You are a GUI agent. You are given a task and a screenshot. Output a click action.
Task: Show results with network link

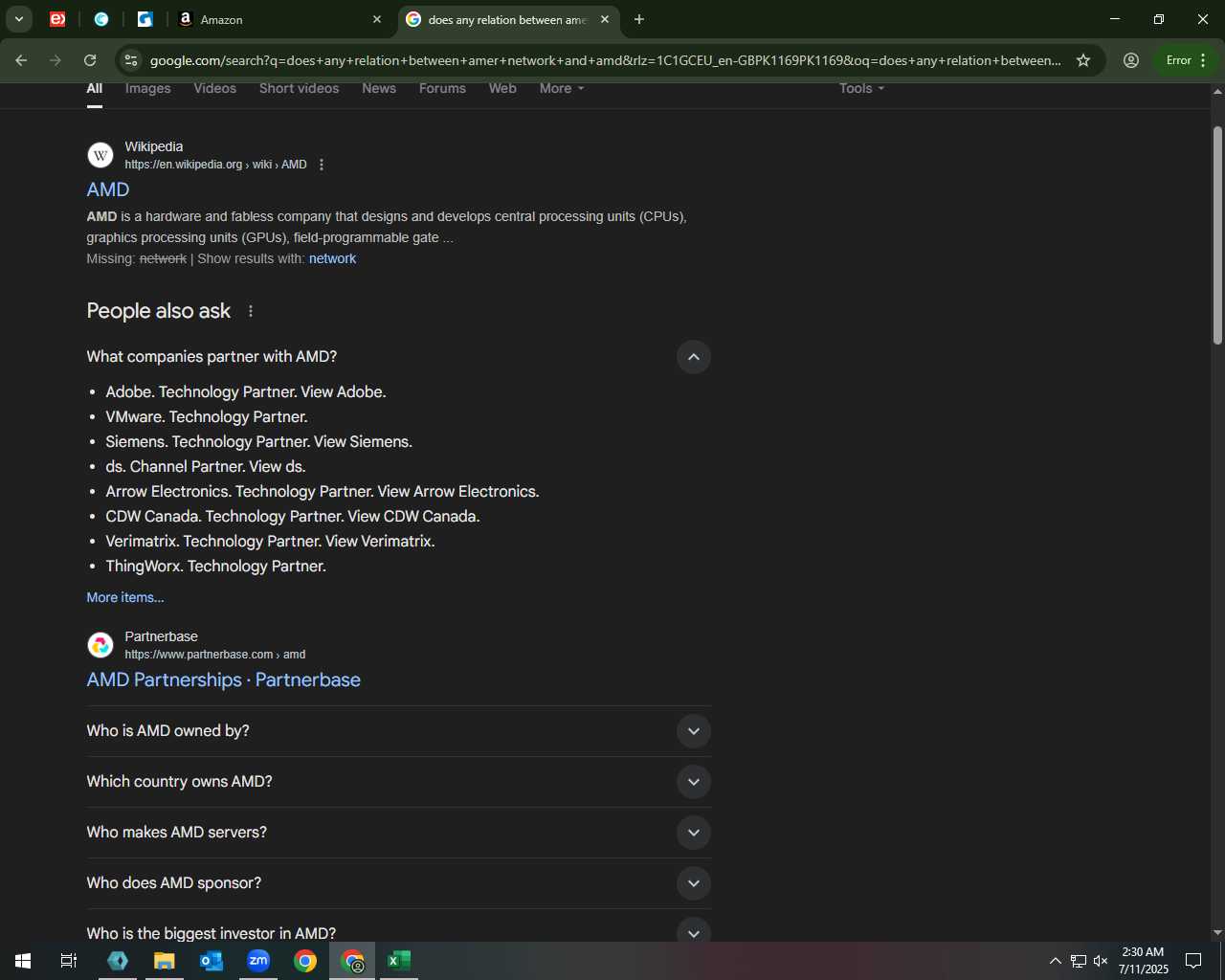click(x=332, y=258)
